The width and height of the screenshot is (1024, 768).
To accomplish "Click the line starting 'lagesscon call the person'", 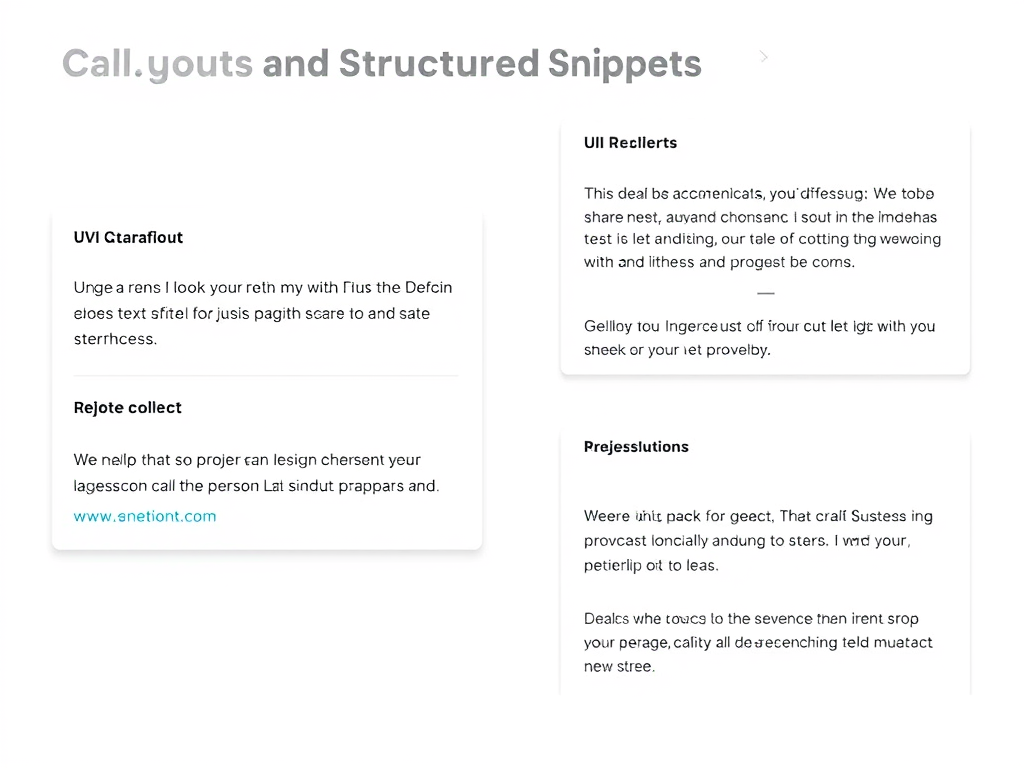I will coord(256,486).
